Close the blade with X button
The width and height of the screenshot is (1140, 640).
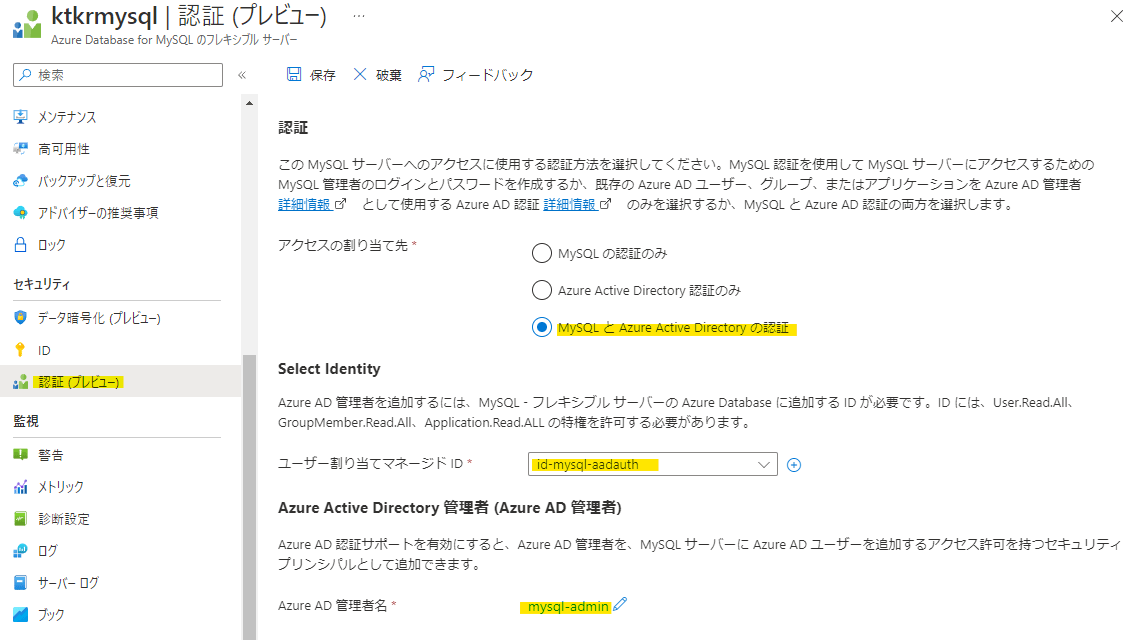[1117, 16]
